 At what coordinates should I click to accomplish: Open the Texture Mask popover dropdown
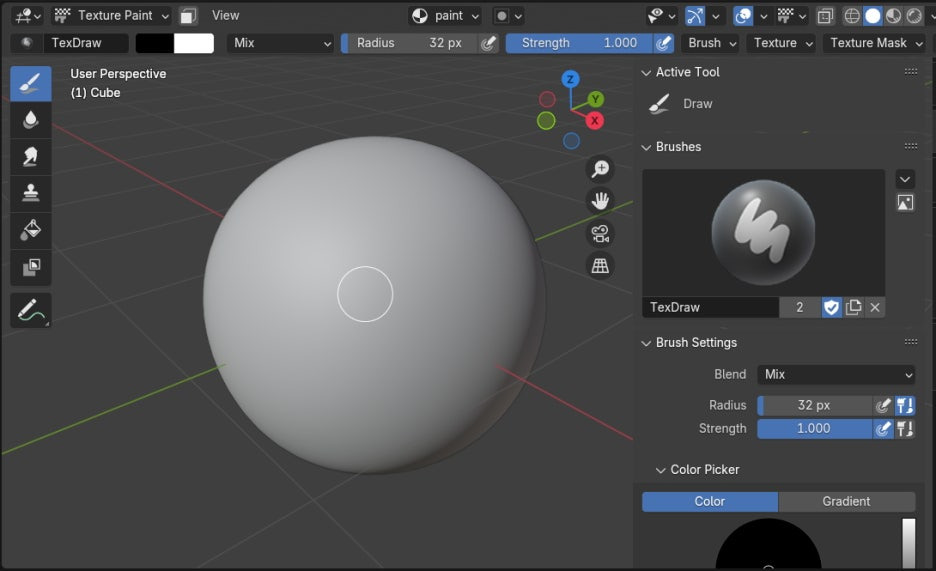click(x=875, y=43)
